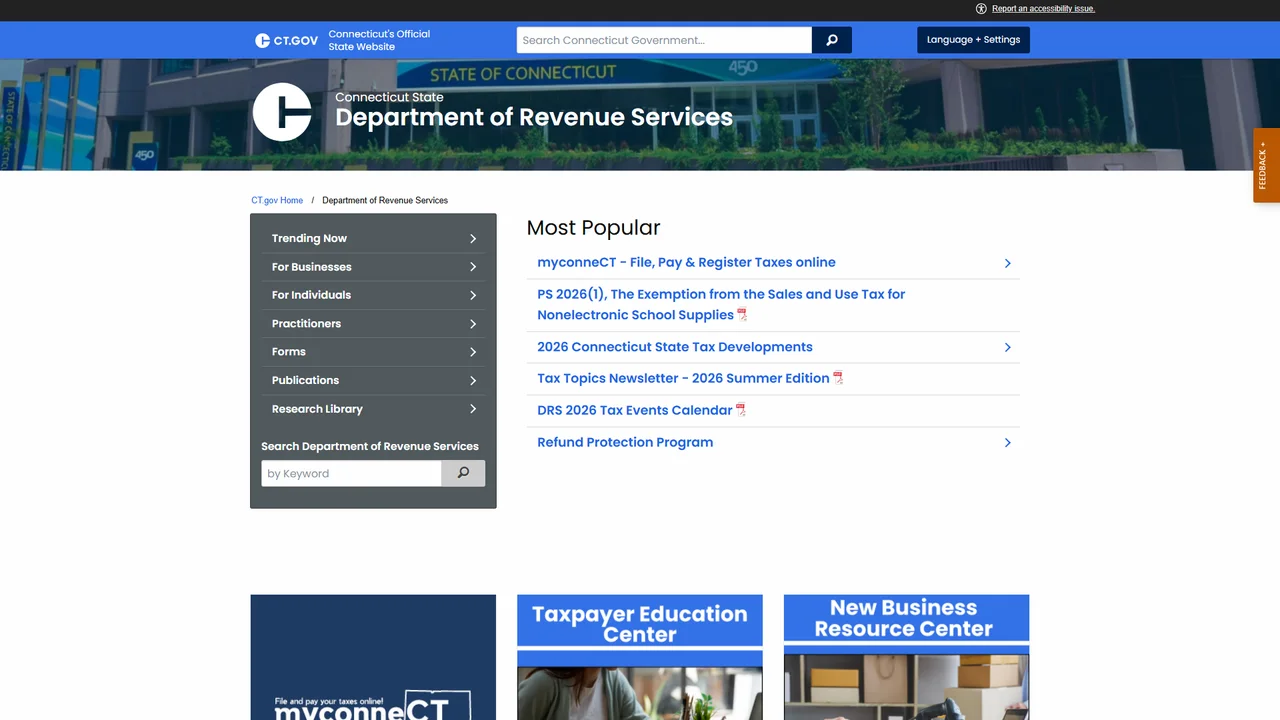Click Report an accessibility issue link

pos(1043,8)
